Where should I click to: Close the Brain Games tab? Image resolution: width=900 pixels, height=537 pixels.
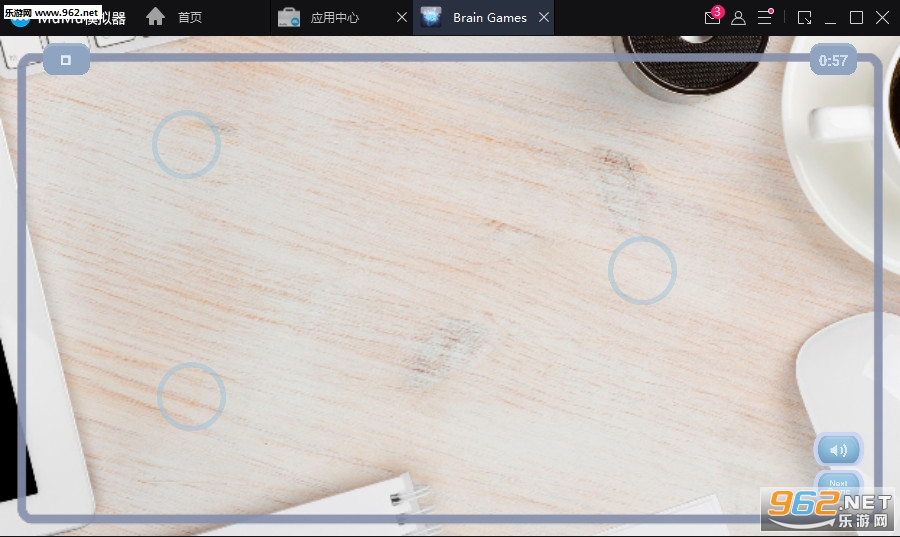[543, 18]
